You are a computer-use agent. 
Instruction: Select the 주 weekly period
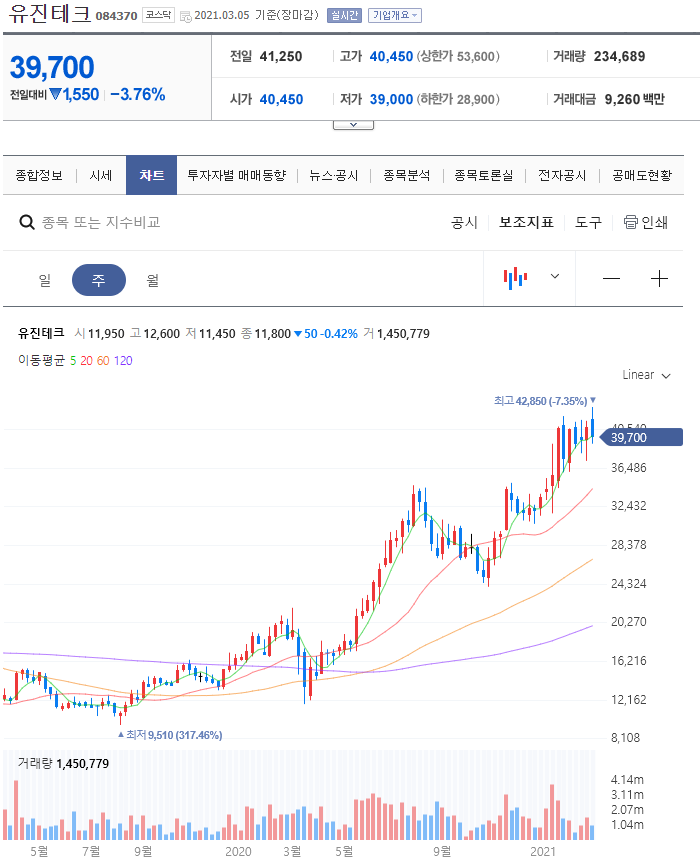[x=99, y=280]
